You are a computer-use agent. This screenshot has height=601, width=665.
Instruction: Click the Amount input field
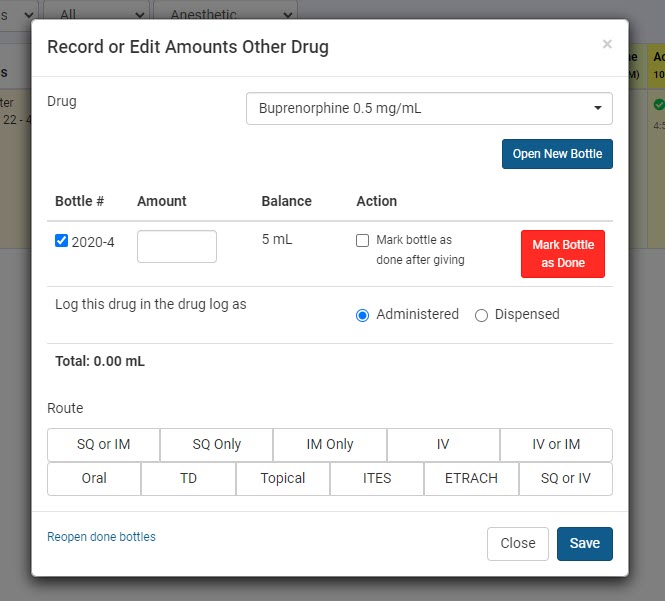pyautogui.click(x=177, y=246)
